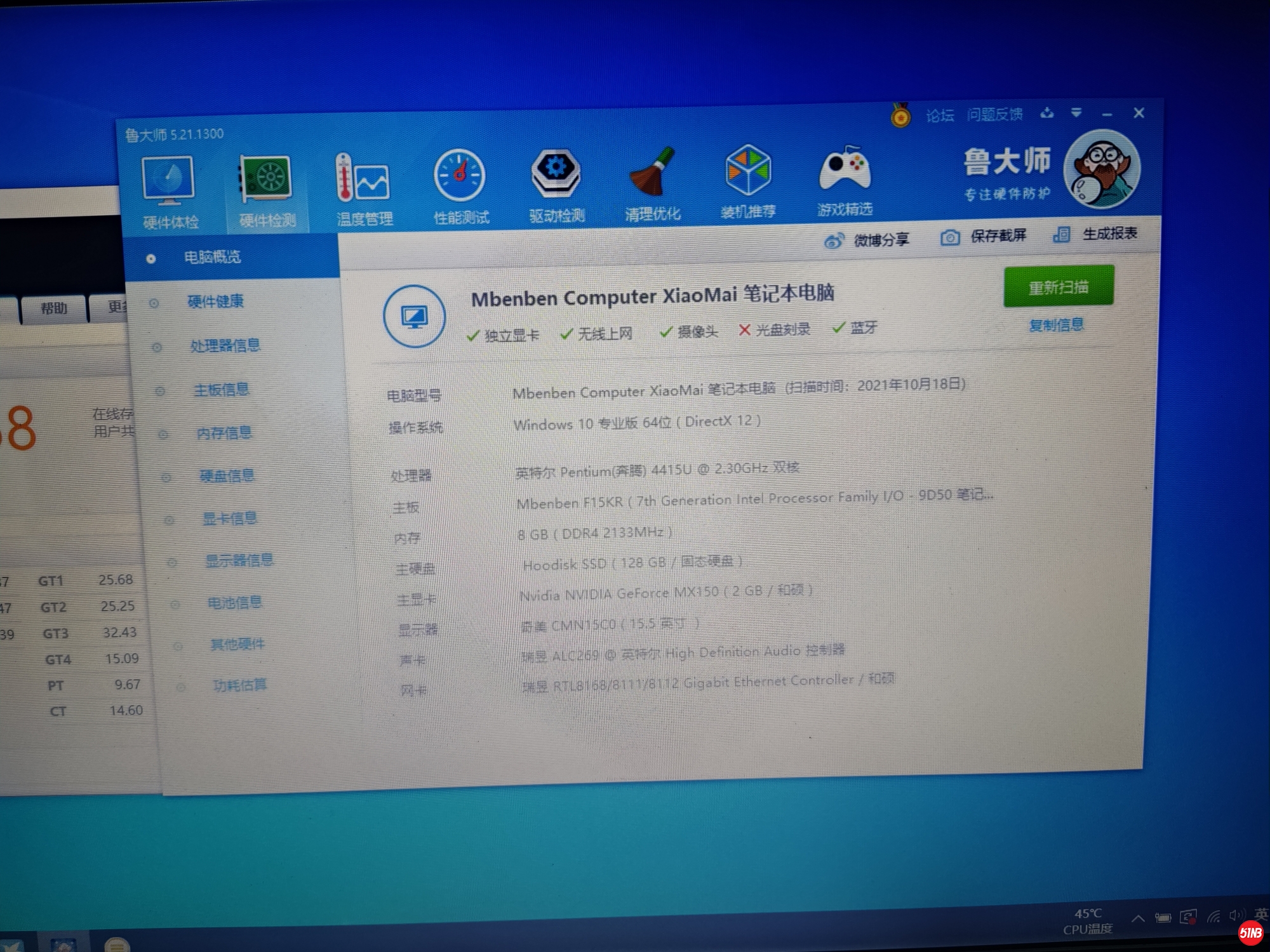The height and width of the screenshot is (952, 1270).
Task: Click the ALC269 sound card value
Action: click(x=683, y=653)
